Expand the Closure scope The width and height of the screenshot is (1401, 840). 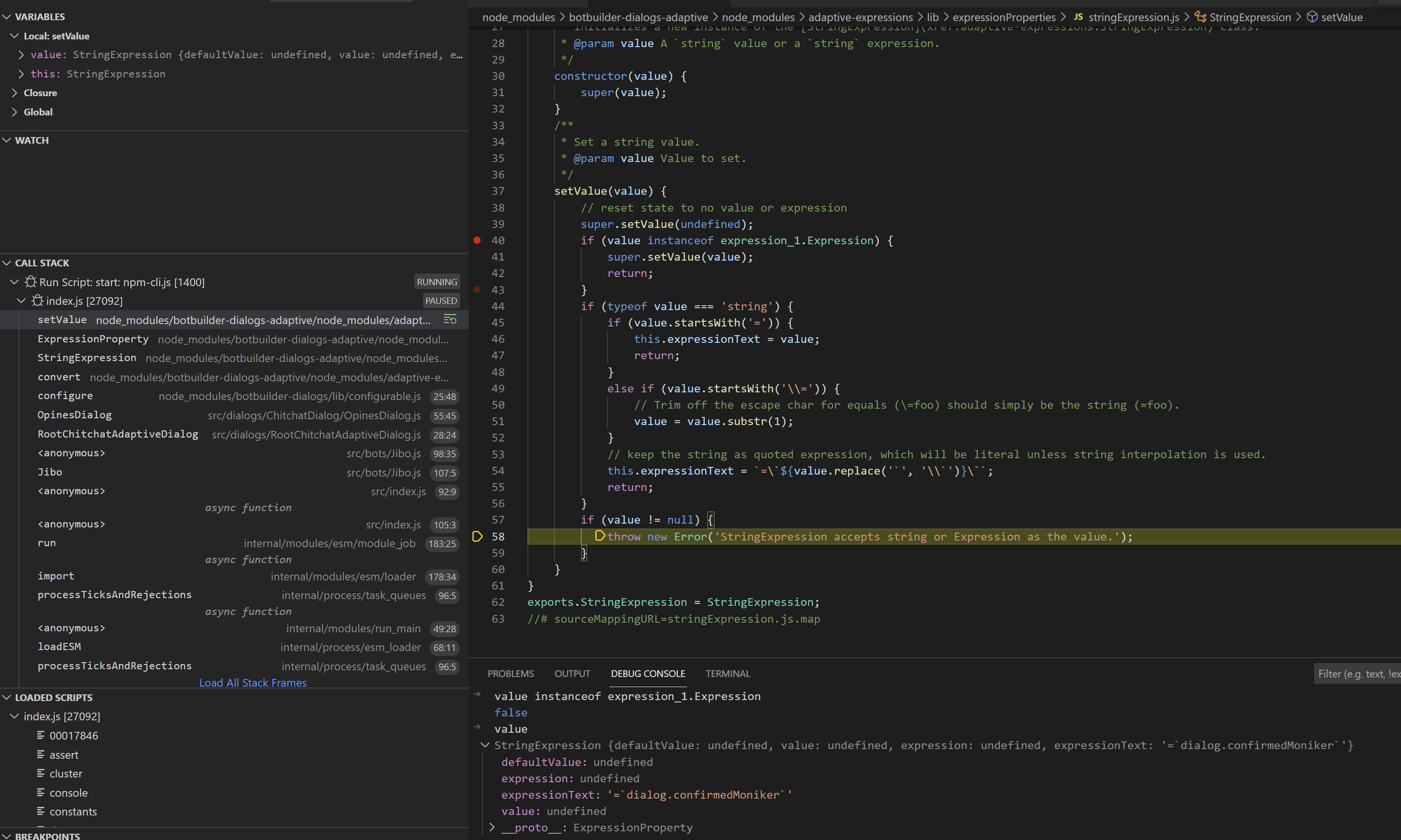click(x=15, y=93)
